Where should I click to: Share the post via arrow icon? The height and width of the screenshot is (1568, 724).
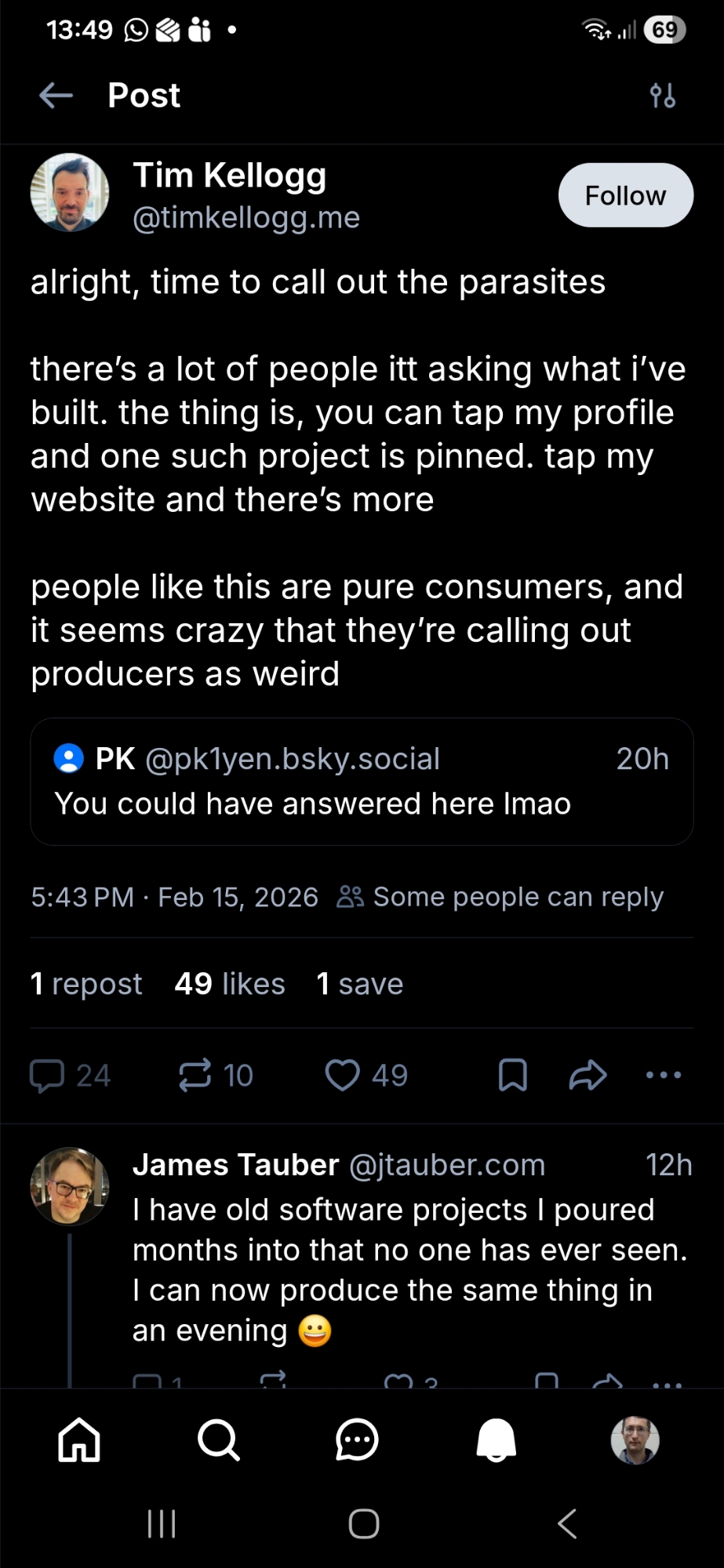(x=588, y=1075)
